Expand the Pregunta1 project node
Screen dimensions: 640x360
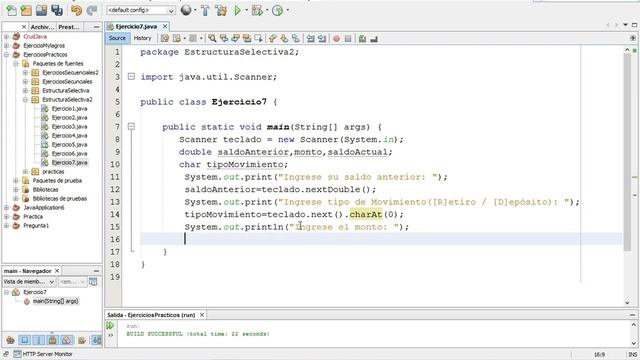click(x=7, y=225)
